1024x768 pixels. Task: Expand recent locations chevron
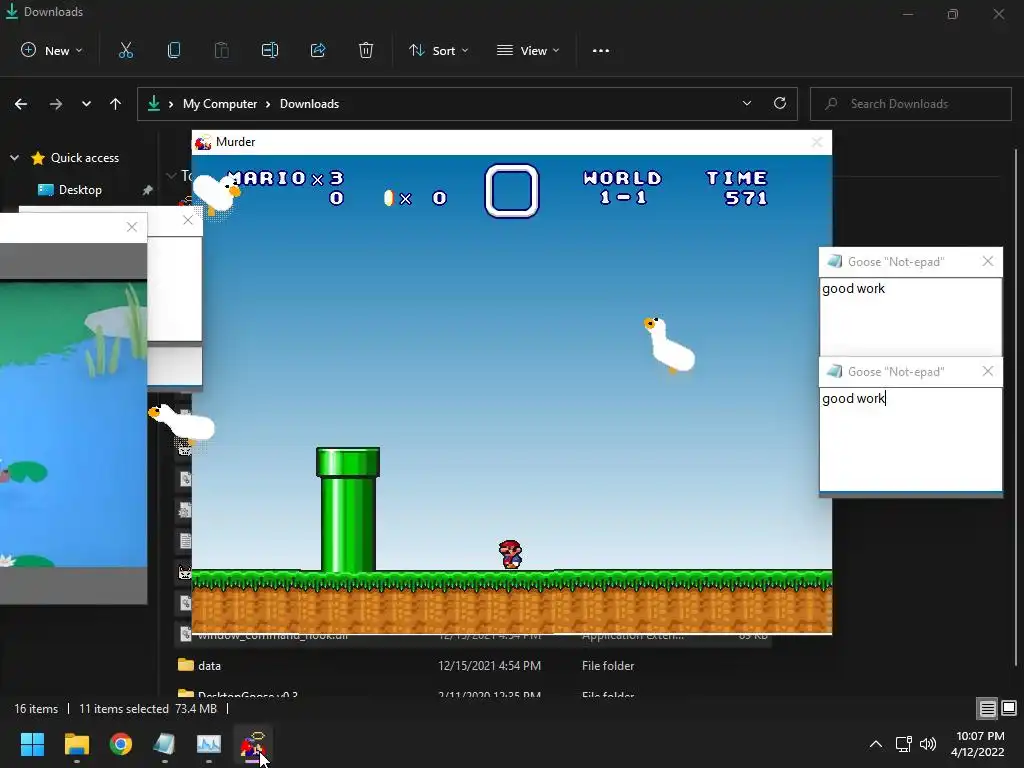coord(86,104)
